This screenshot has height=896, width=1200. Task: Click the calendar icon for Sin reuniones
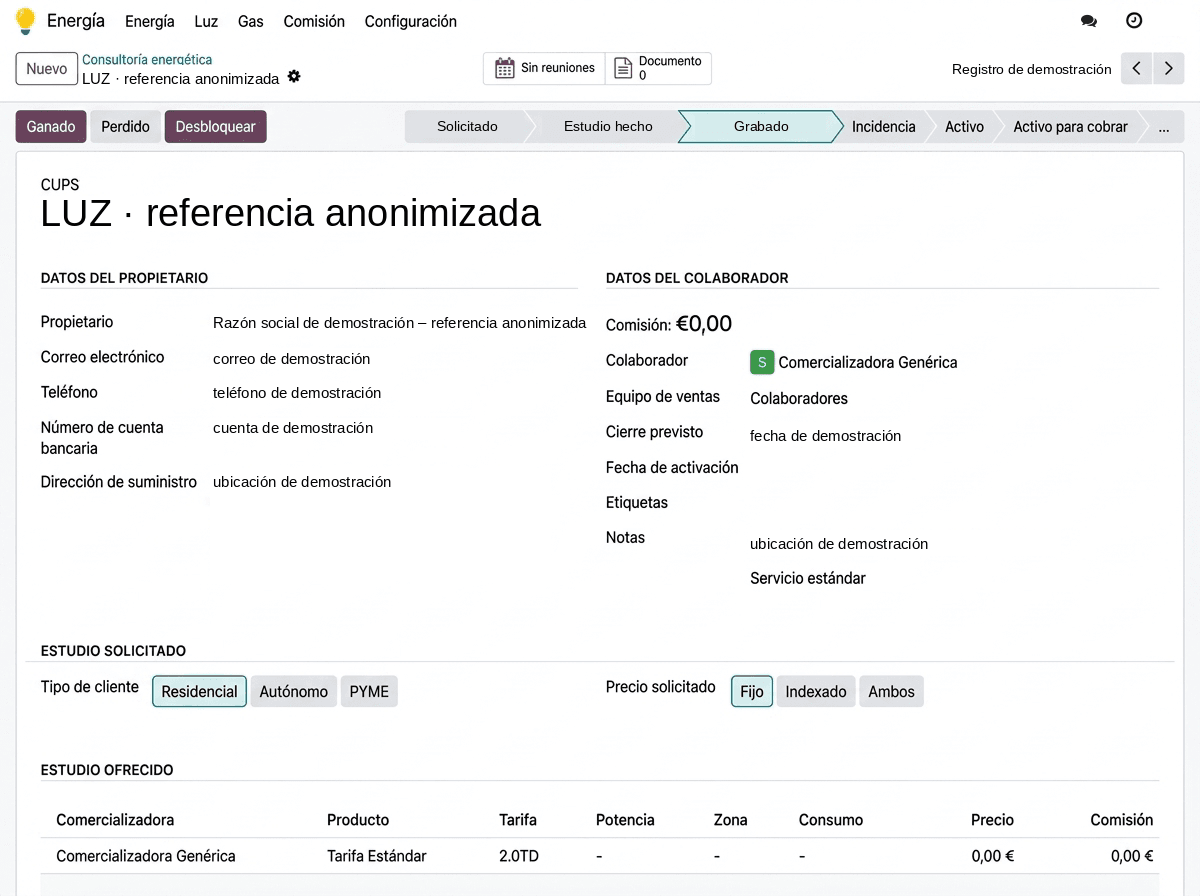point(505,68)
